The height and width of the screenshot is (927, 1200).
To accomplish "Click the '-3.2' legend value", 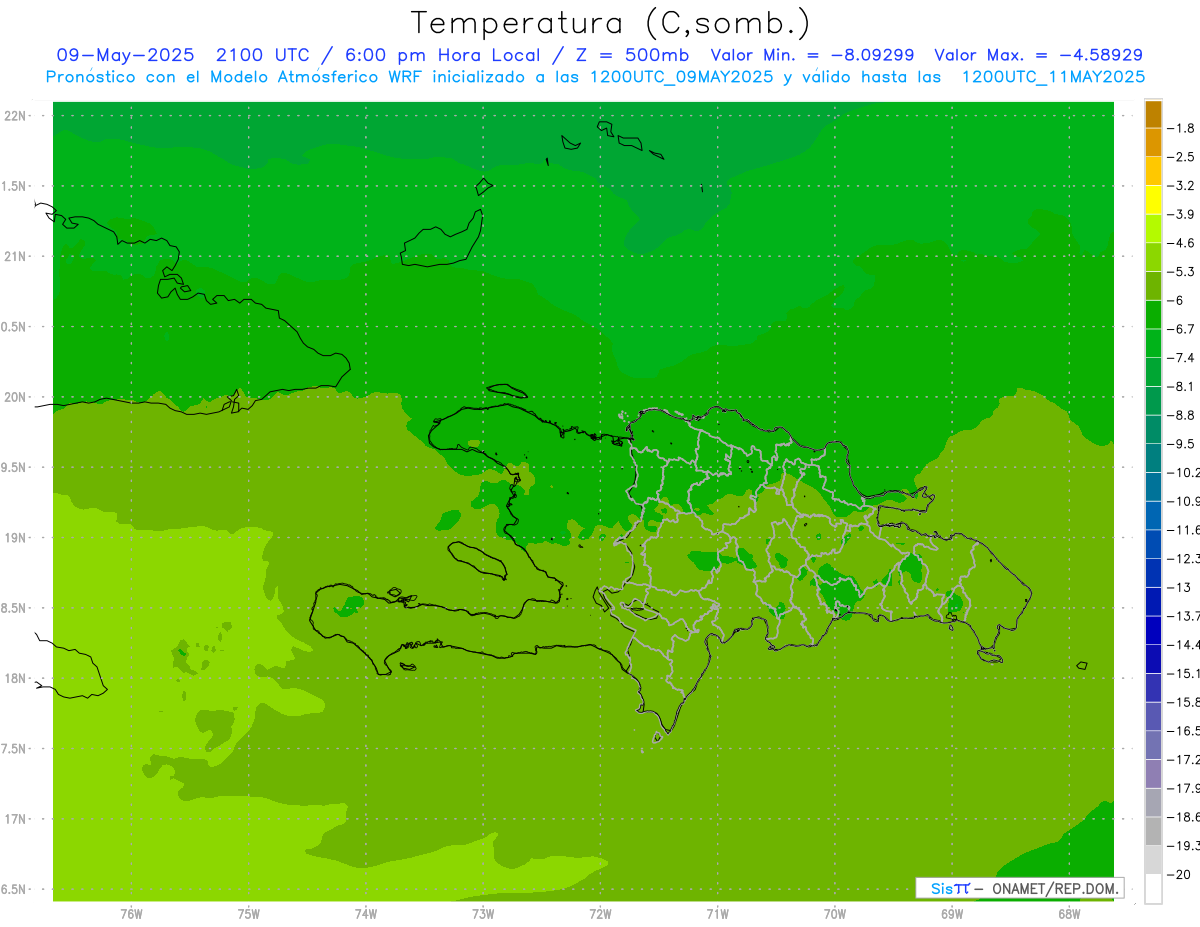I will click(x=1181, y=186).
